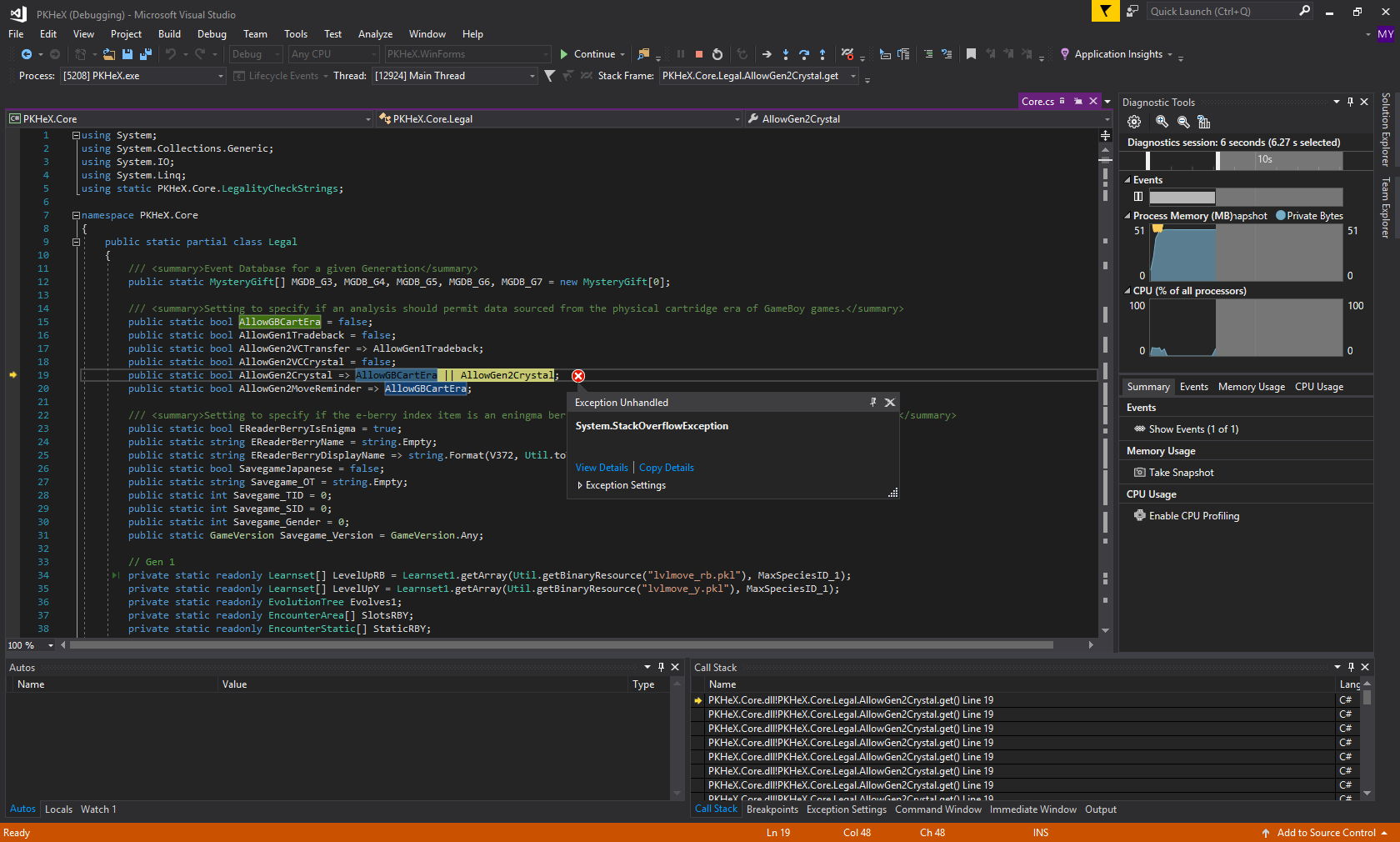The height and width of the screenshot is (842, 1400).
Task: Click the Break All pause icon
Action: pos(680,54)
